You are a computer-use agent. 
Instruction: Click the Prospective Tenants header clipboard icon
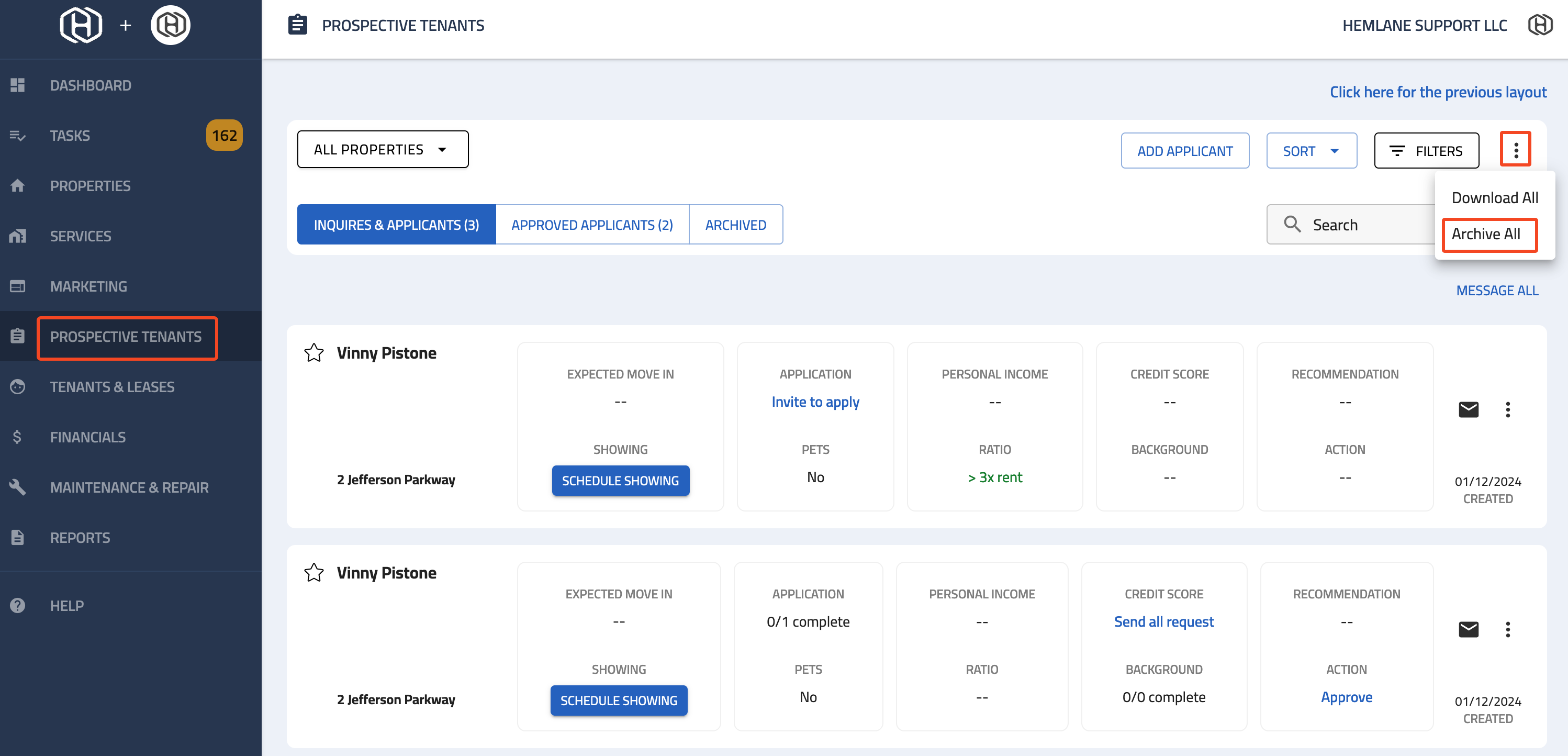click(298, 25)
